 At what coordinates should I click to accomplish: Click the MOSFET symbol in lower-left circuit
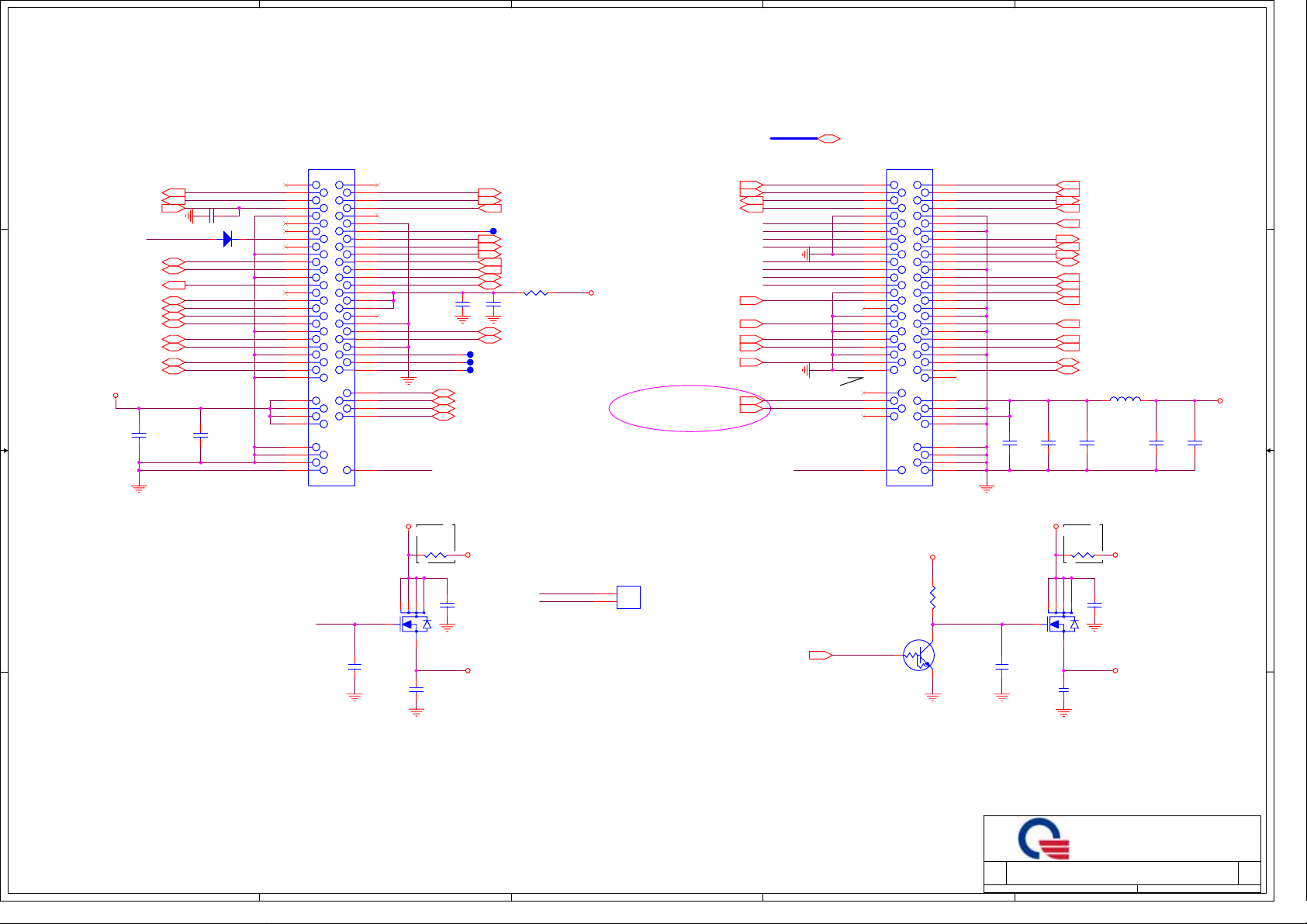coord(415,623)
